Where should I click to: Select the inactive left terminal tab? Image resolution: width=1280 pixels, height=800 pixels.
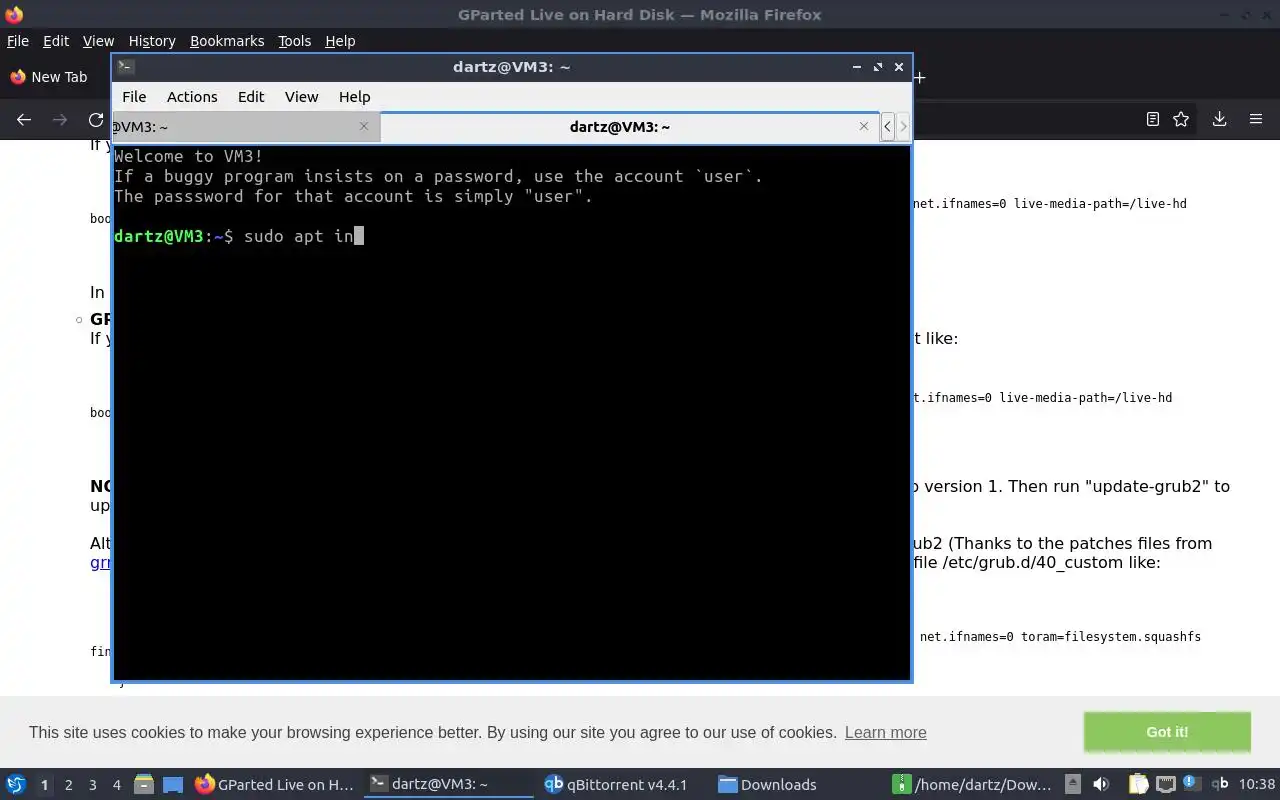coord(245,126)
